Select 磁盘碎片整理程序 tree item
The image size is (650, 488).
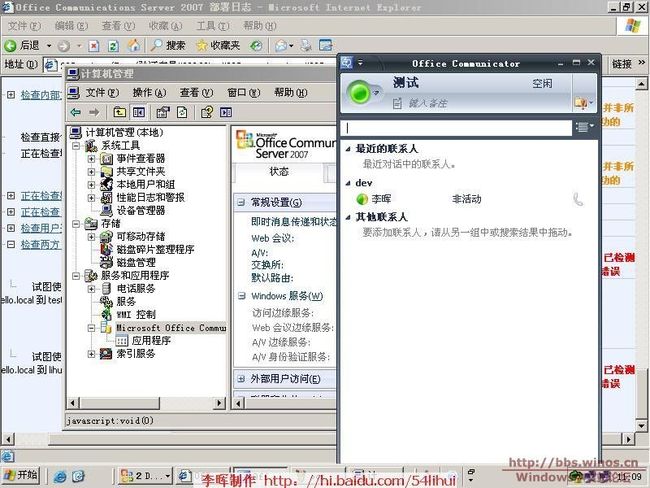point(155,250)
